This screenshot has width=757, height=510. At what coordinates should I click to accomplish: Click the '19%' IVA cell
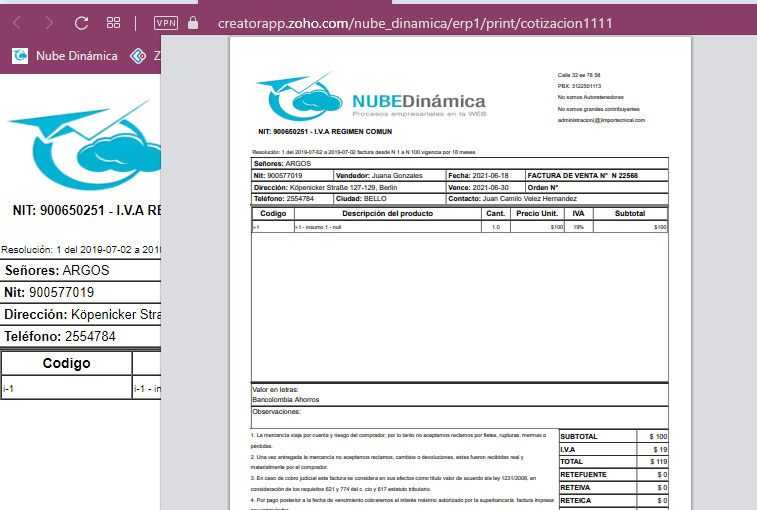coord(578,227)
